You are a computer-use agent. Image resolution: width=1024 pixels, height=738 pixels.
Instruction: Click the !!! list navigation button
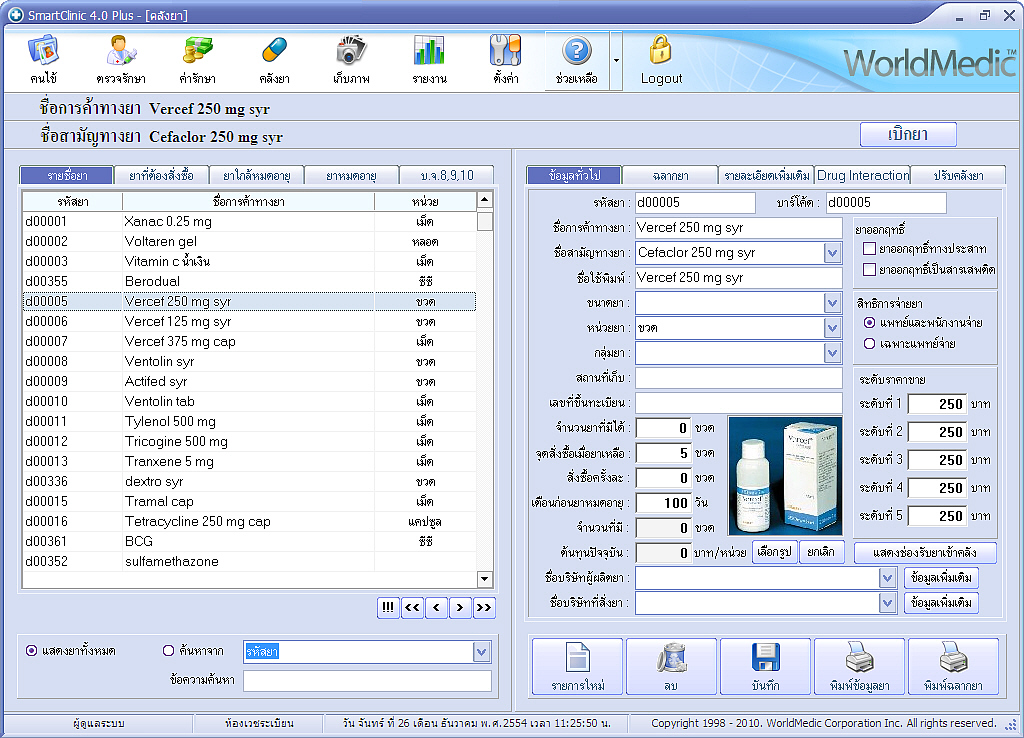pyautogui.click(x=388, y=607)
